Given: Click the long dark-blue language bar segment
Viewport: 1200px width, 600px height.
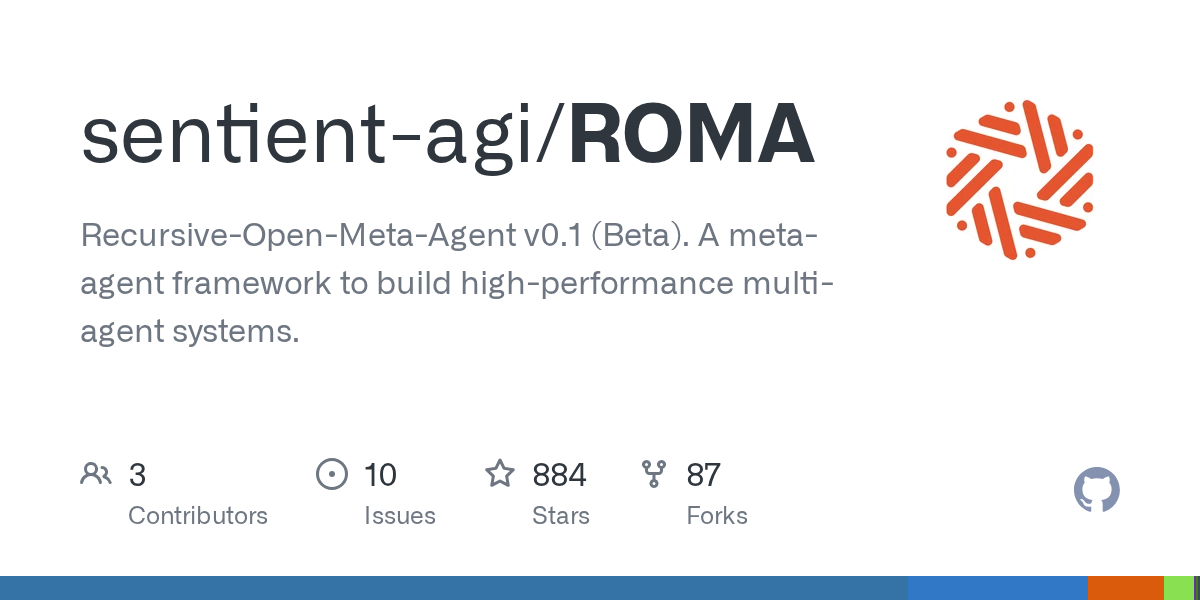Looking at the screenshot, I should [x=450, y=588].
